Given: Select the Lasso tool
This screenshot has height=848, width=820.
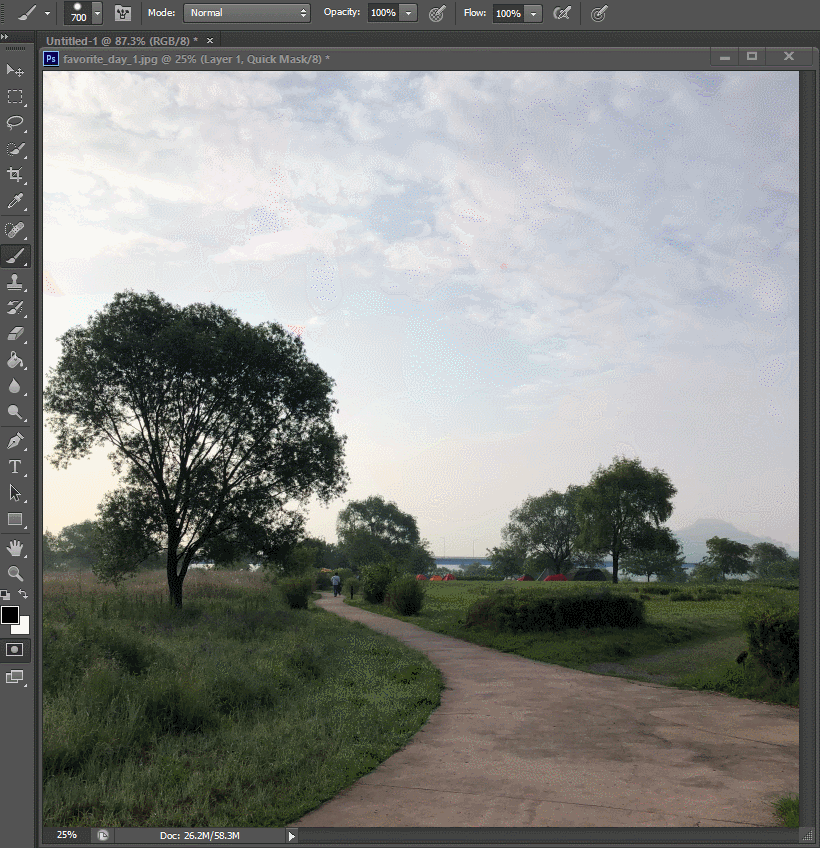Looking at the screenshot, I should click(15, 123).
